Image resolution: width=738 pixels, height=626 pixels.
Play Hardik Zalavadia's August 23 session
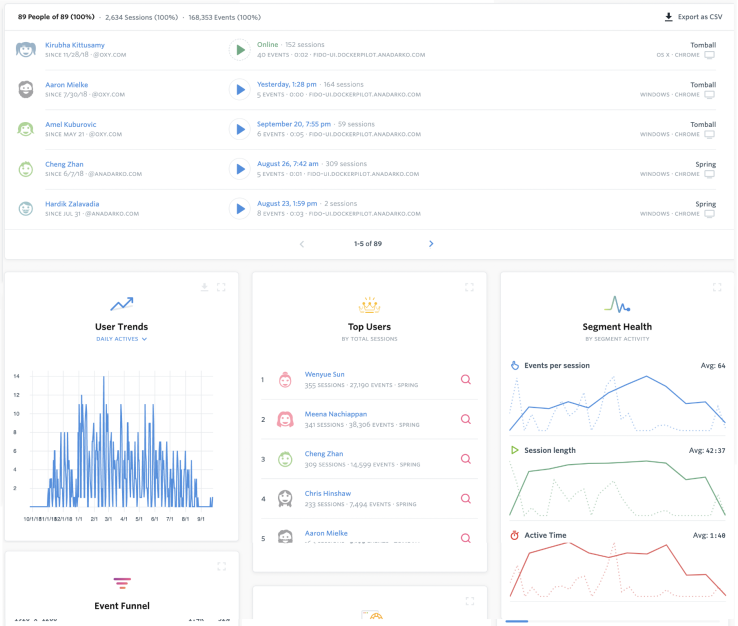click(240, 209)
